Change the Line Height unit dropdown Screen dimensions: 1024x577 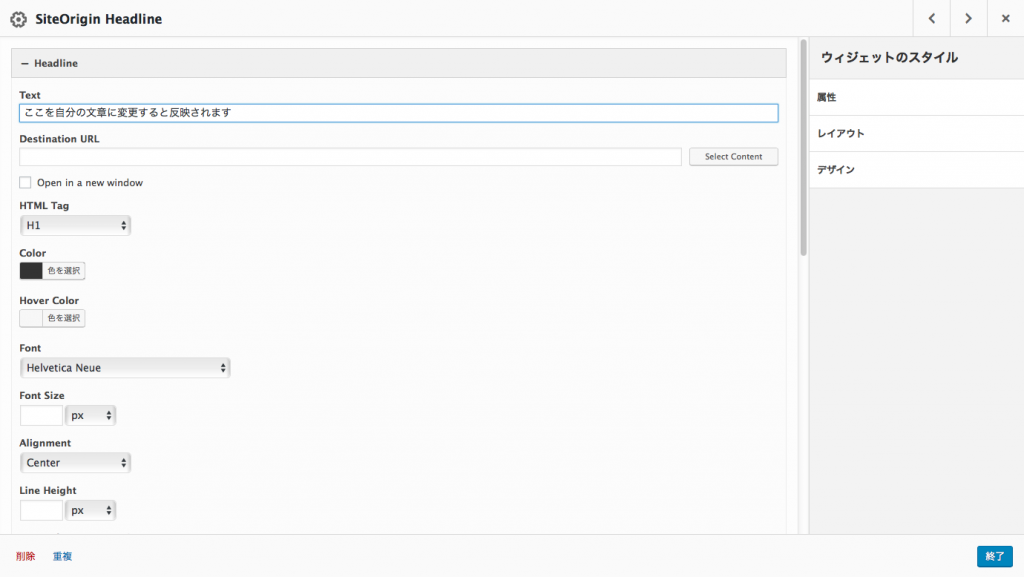coord(91,510)
